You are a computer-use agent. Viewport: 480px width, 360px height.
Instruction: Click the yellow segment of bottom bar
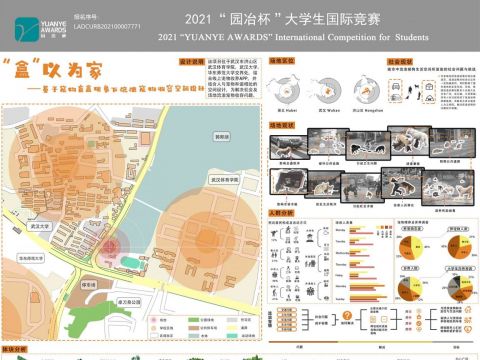click(385, 342)
